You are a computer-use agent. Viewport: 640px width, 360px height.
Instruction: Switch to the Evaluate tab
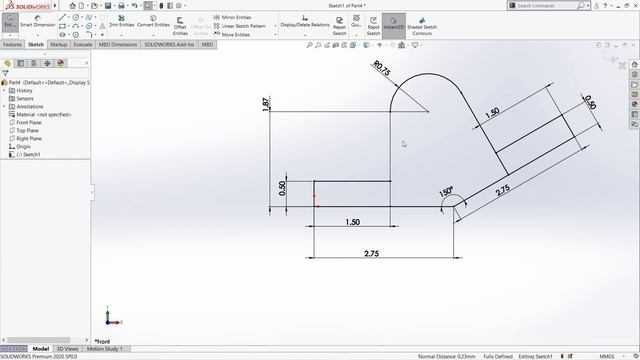point(82,44)
